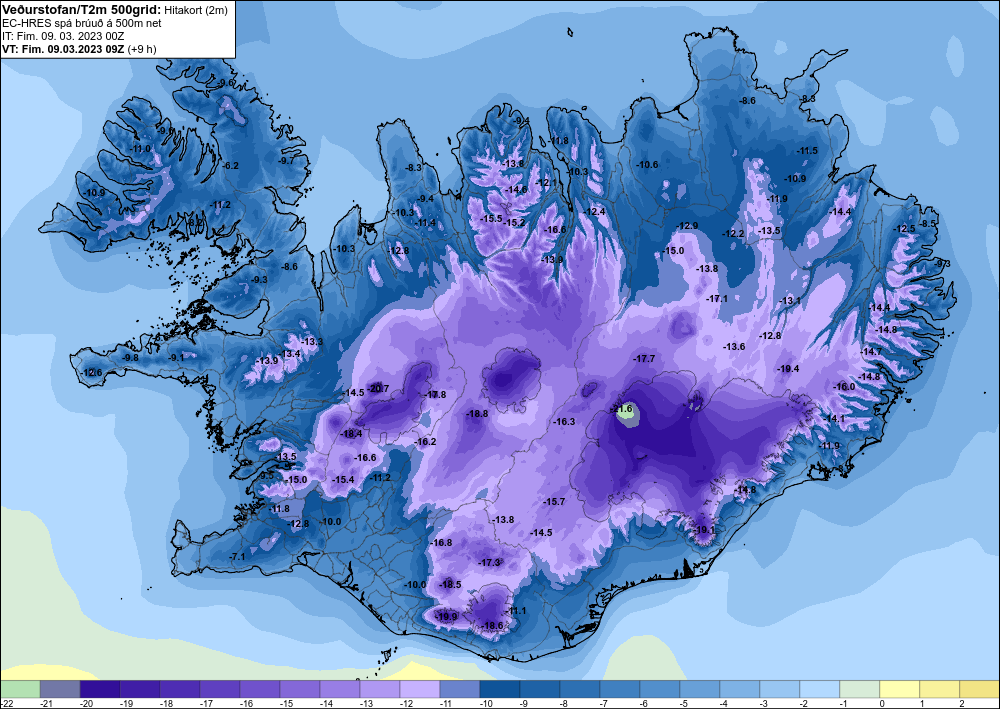Screen dimensions: 1000x709
Task: Click the -12.4 temperature label
Action: click(594, 212)
